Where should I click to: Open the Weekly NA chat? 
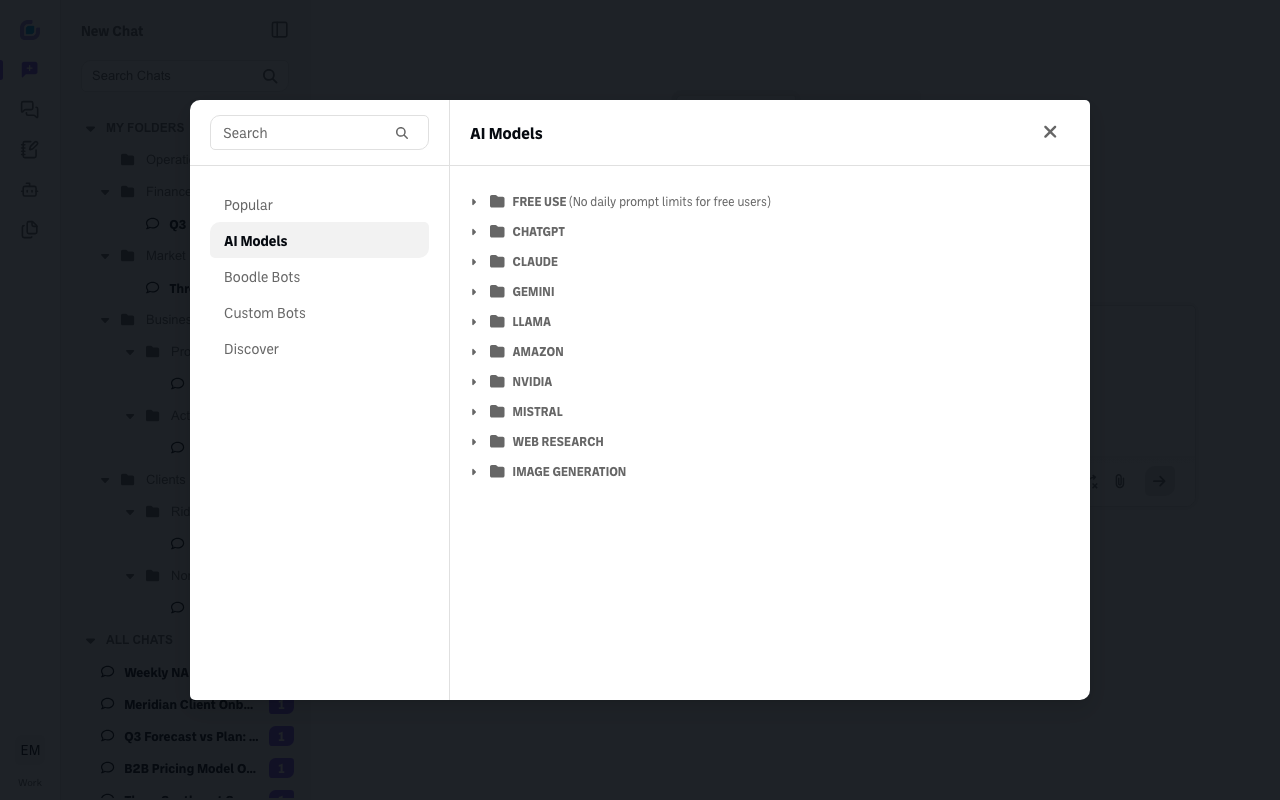coord(156,672)
